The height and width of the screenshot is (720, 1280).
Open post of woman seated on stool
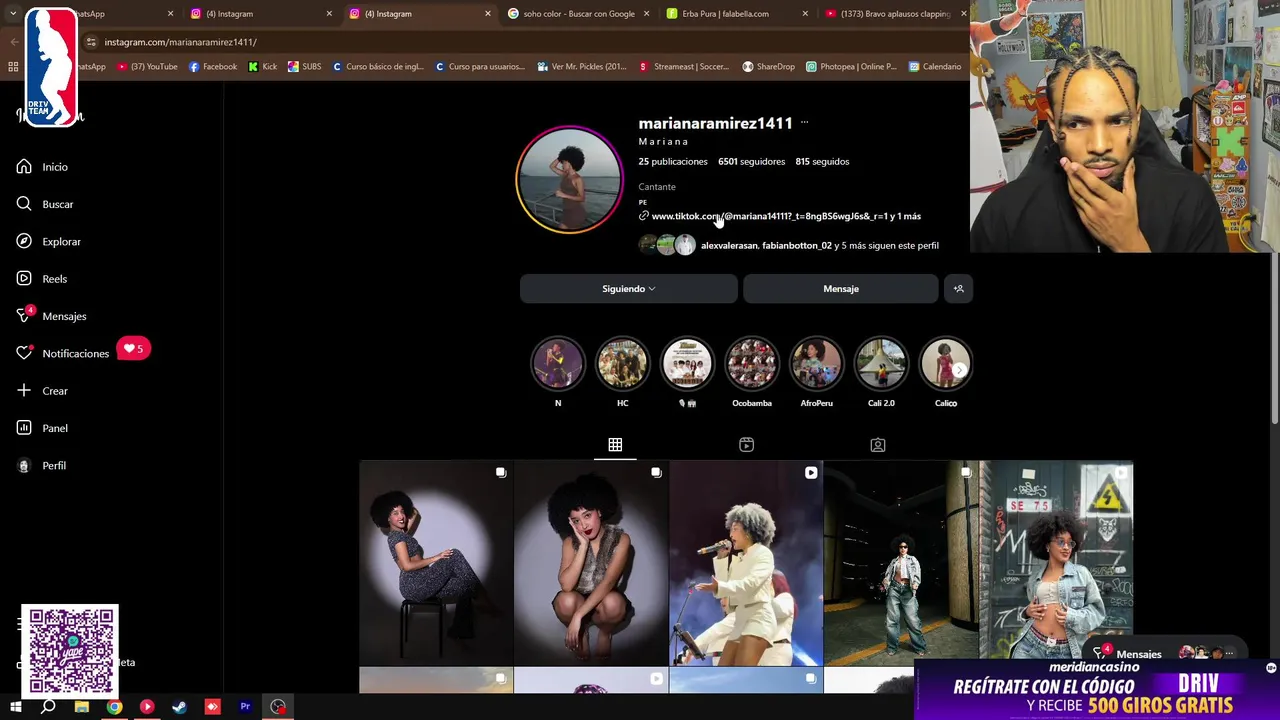[x=436, y=563]
